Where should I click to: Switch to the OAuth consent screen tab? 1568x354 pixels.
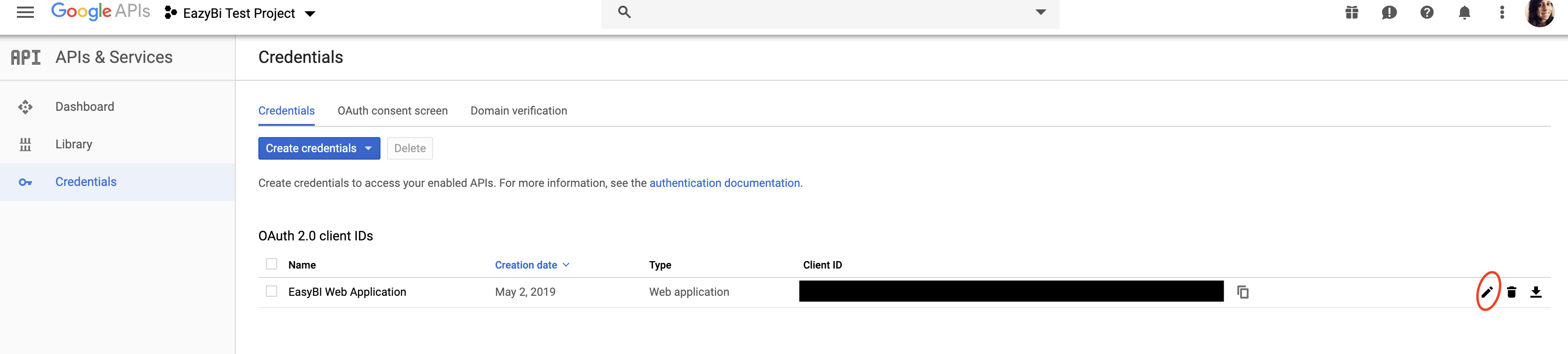pyautogui.click(x=392, y=111)
